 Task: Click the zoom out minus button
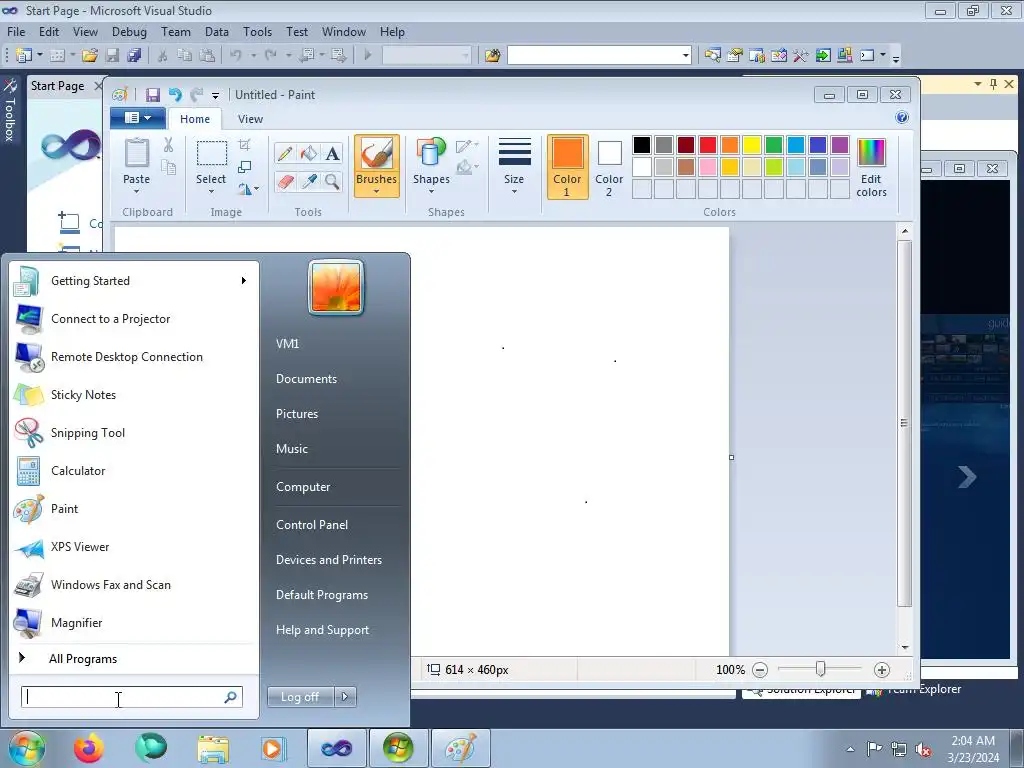click(760, 669)
